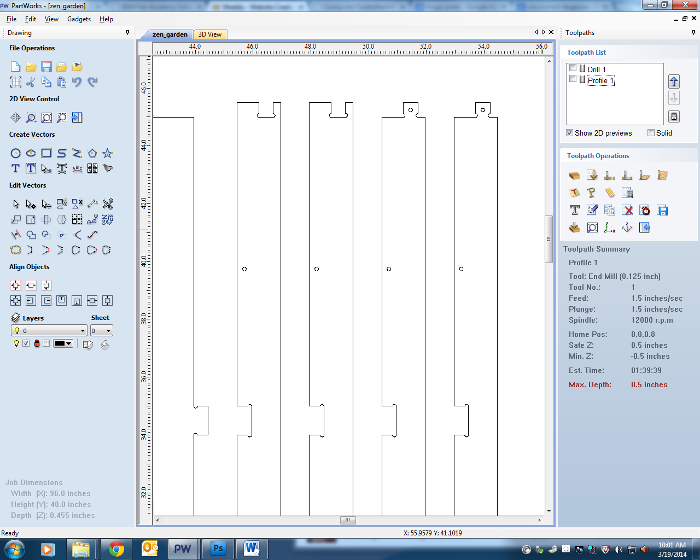Open the Help menu
Image resolution: width=700 pixels, height=560 pixels.
(x=106, y=19)
